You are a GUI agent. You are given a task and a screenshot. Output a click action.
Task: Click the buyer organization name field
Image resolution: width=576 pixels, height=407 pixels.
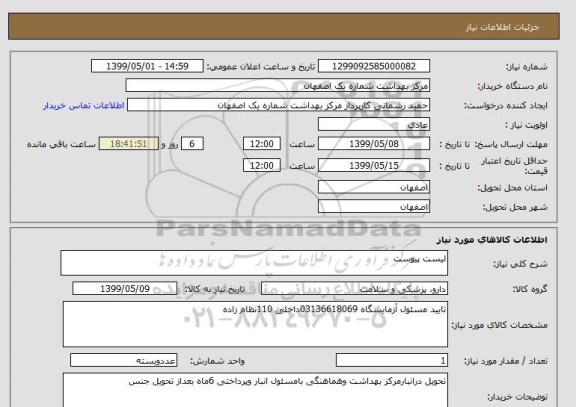[278, 86]
